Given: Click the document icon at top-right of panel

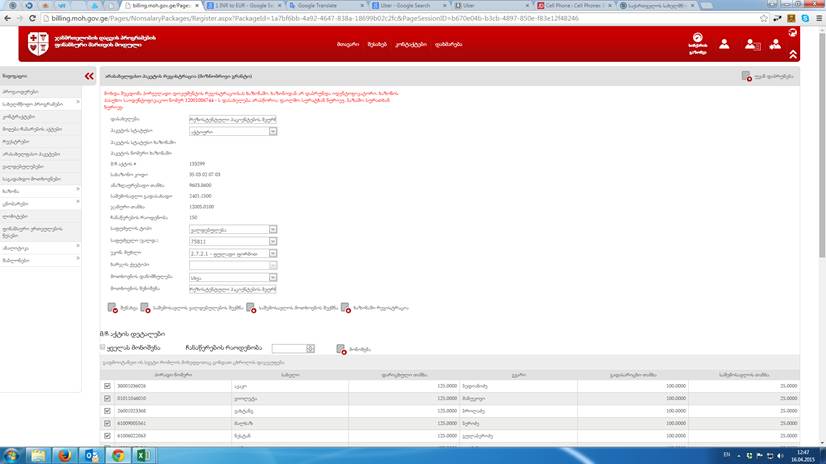Looking at the screenshot, I should tap(747, 76).
